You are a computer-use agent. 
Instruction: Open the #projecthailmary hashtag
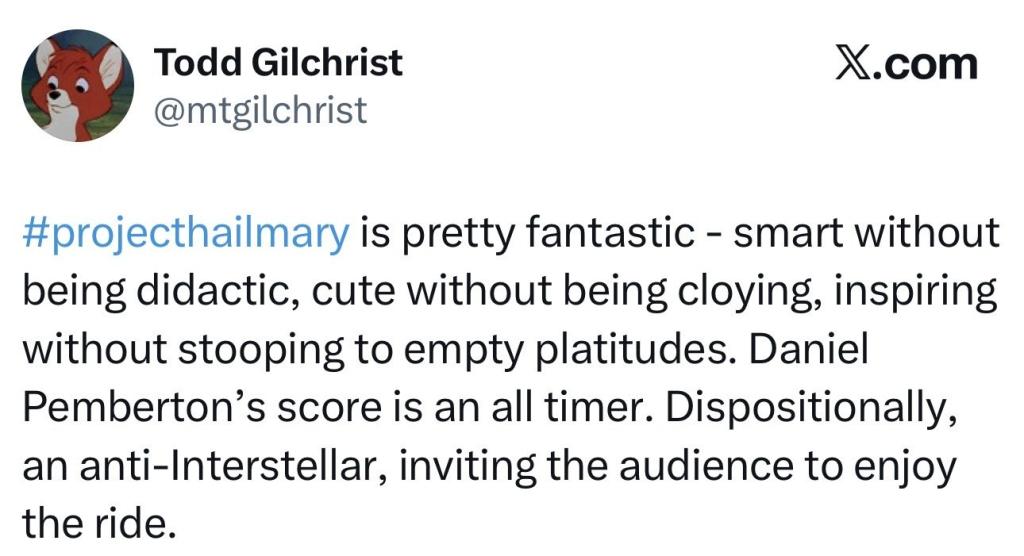click(185, 234)
